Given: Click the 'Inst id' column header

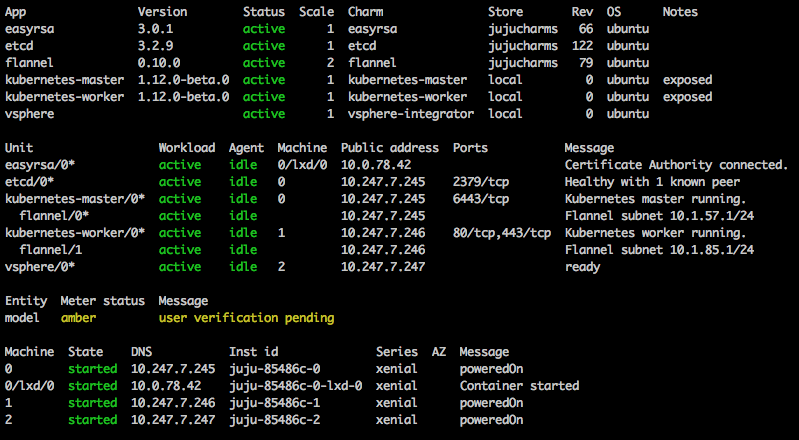Looking at the screenshot, I should tap(253, 352).
